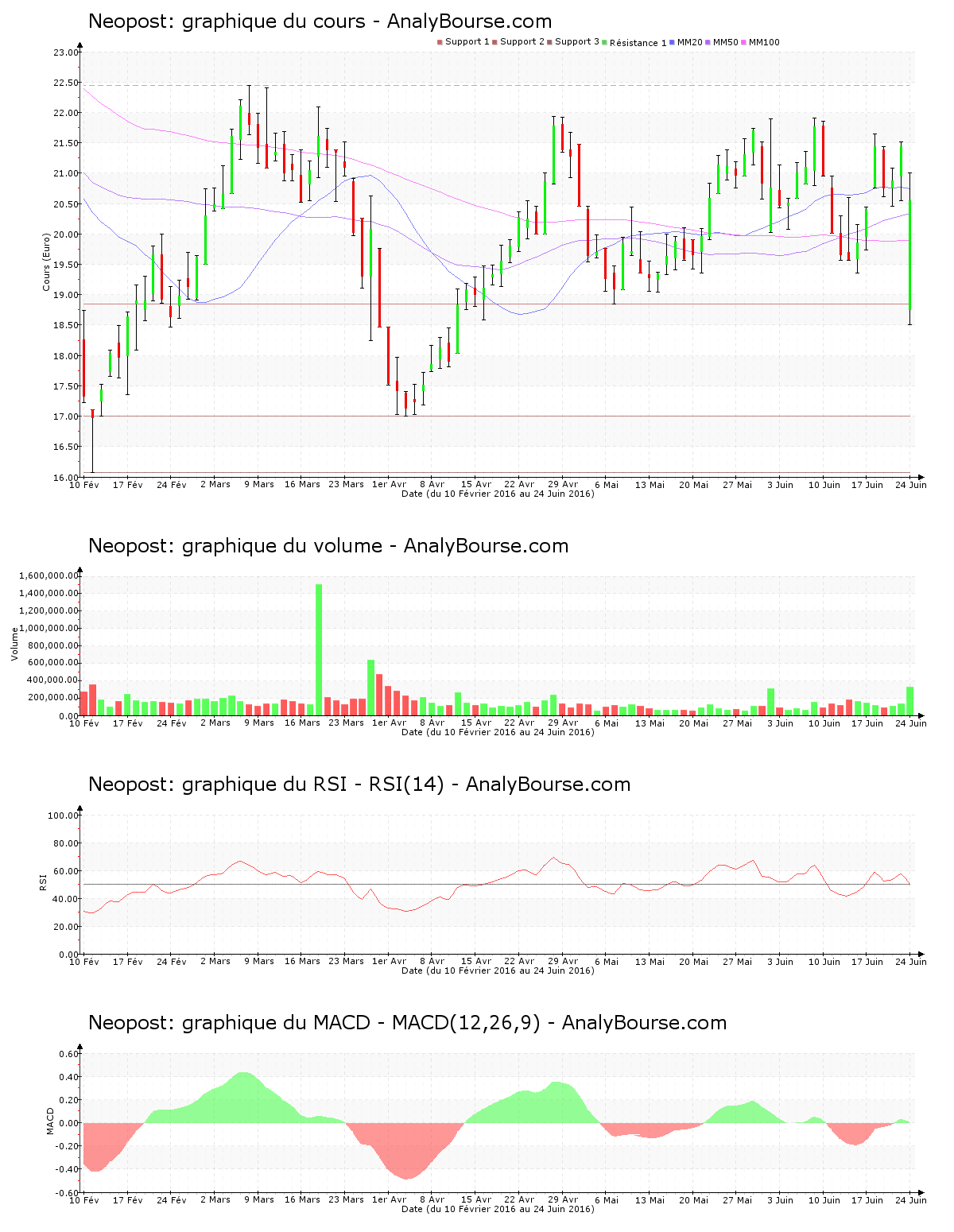Image resolution: width=954 pixels, height=1232 pixels.
Task: Click the title 'Neopost: graphique du cours - AnalyBourse.com'
Action: click(320, 21)
